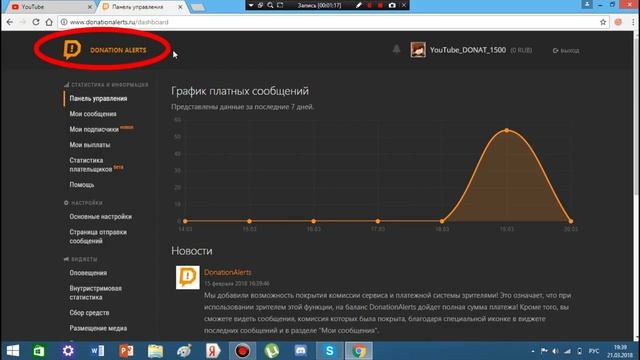Open Основные настройки settings
This screenshot has width=640, height=360.
point(100,216)
